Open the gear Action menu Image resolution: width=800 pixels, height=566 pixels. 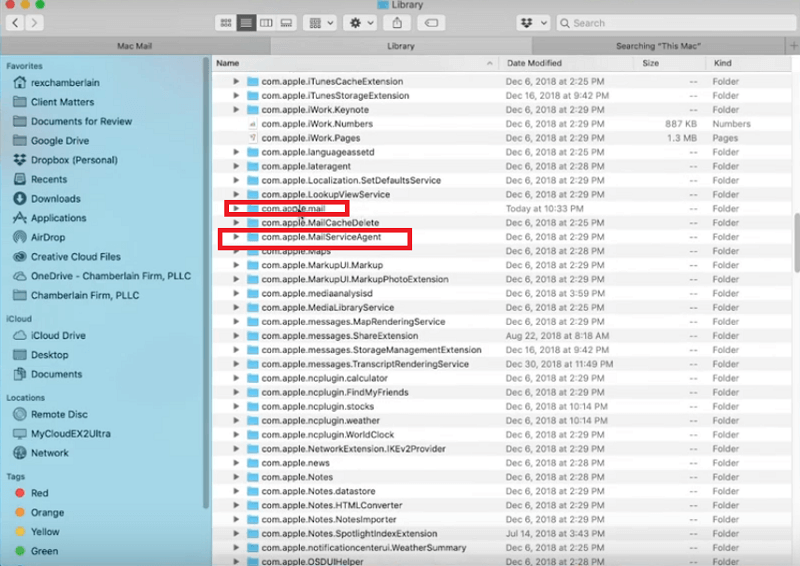360,23
